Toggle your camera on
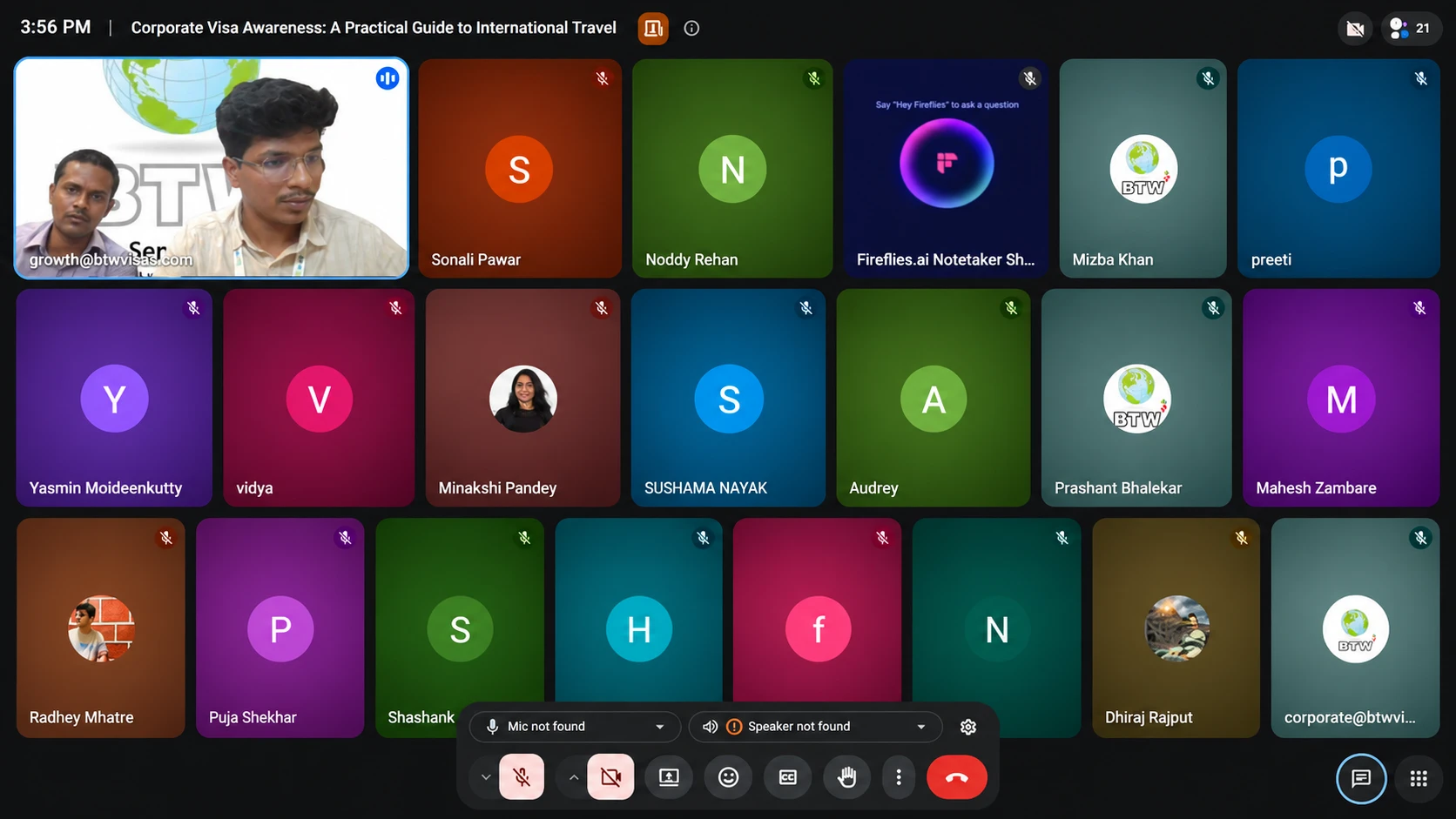1456x819 pixels. pos(610,777)
